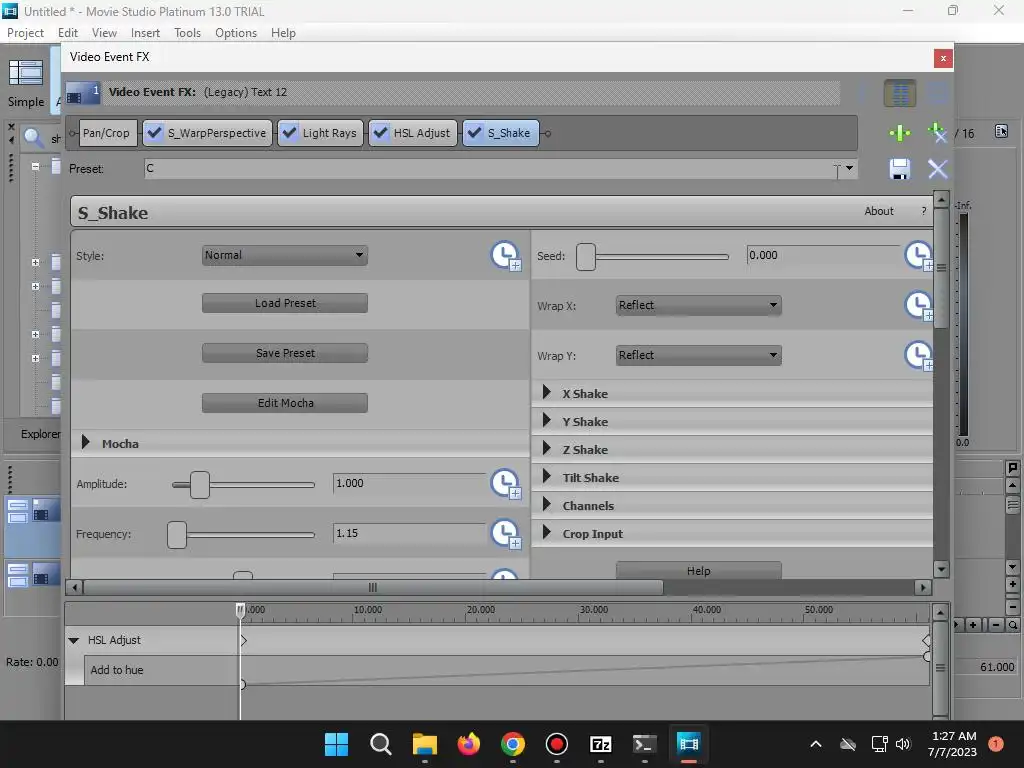
Task: Open 7-Zip from the taskbar
Action: (600, 744)
